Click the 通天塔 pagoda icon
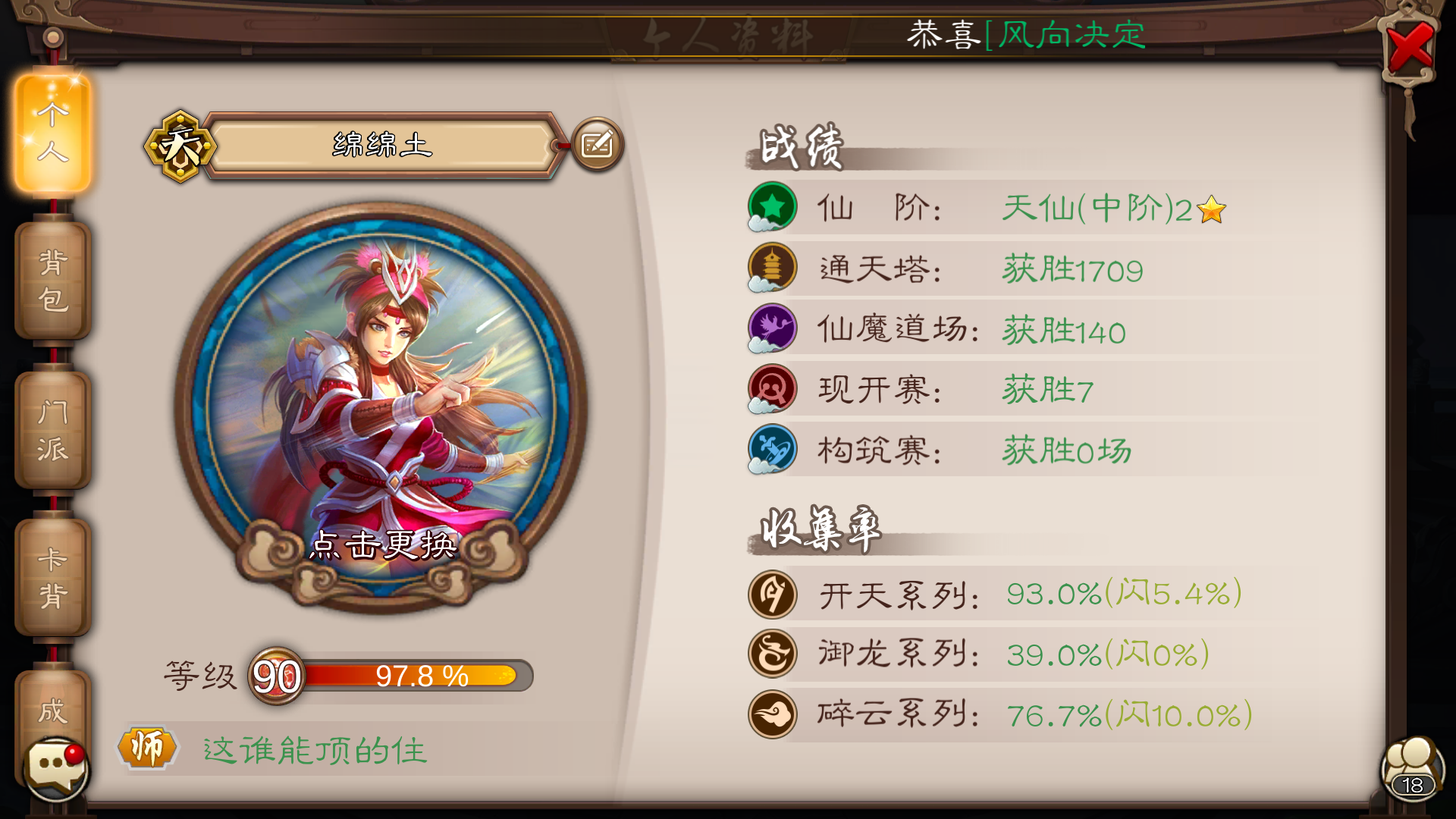Image resolution: width=1456 pixels, height=819 pixels. click(772, 267)
